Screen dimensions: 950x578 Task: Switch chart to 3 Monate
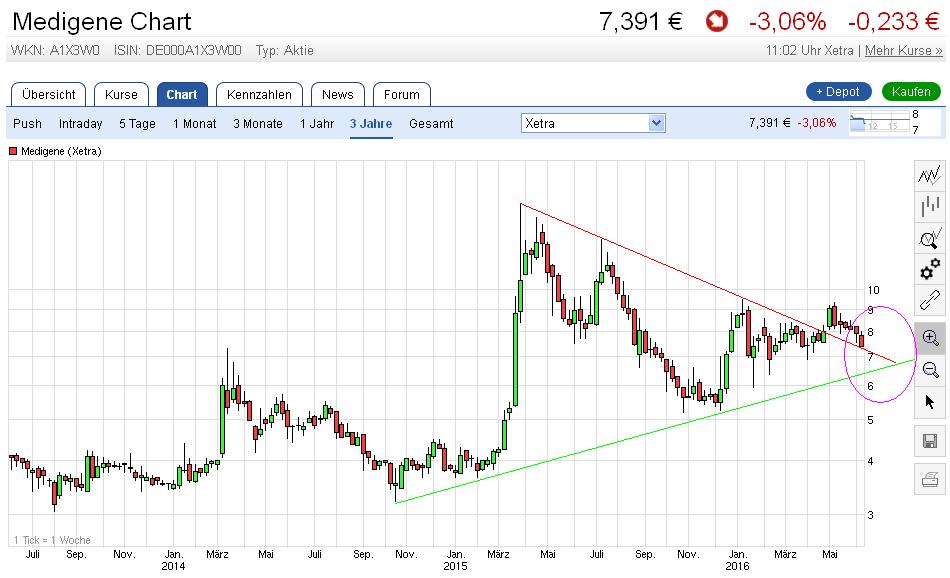tap(258, 124)
